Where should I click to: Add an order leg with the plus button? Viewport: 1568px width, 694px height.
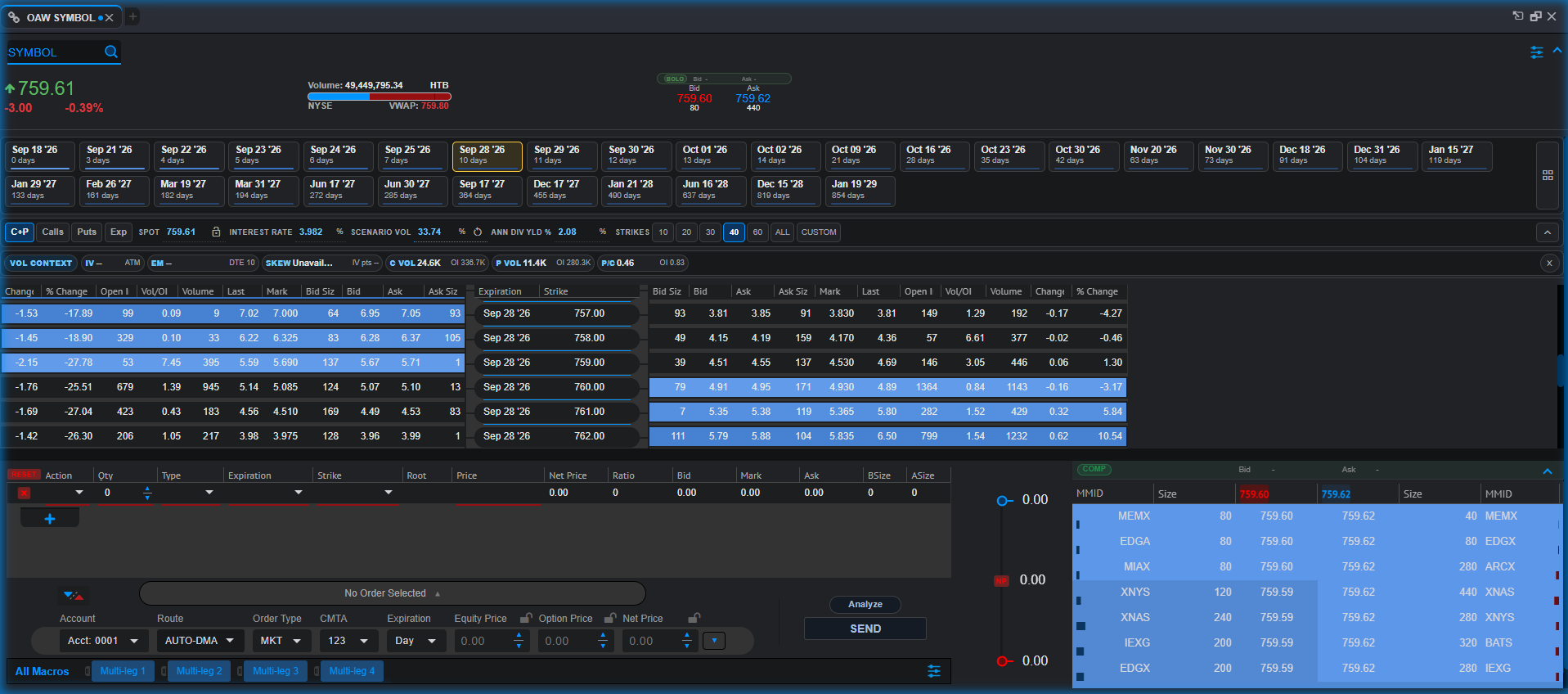point(50,519)
